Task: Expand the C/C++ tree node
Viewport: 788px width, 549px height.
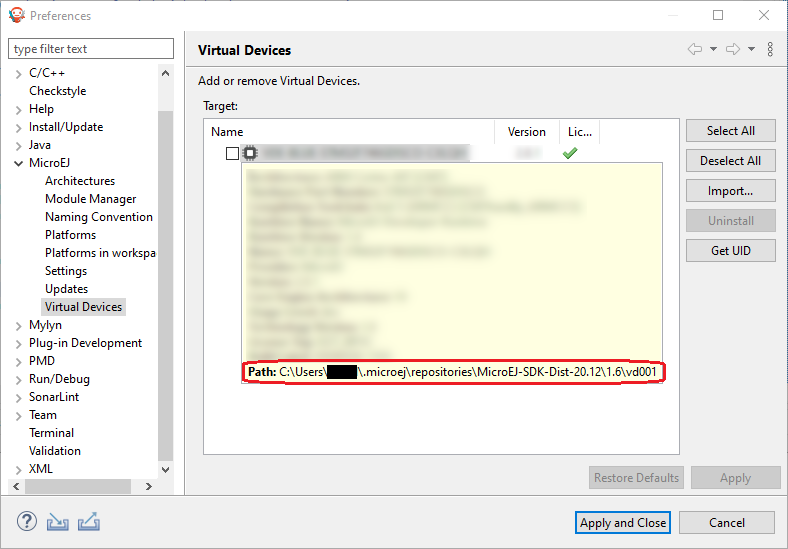Action: point(18,73)
